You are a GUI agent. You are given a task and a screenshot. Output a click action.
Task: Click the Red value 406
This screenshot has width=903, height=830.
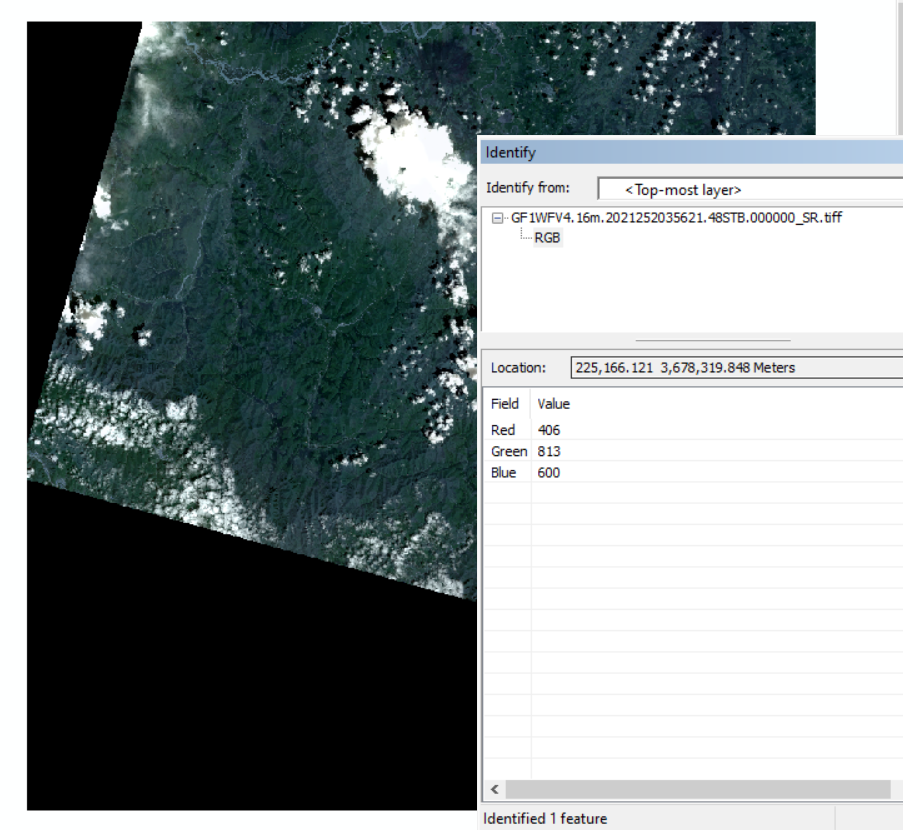[x=549, y=430]
